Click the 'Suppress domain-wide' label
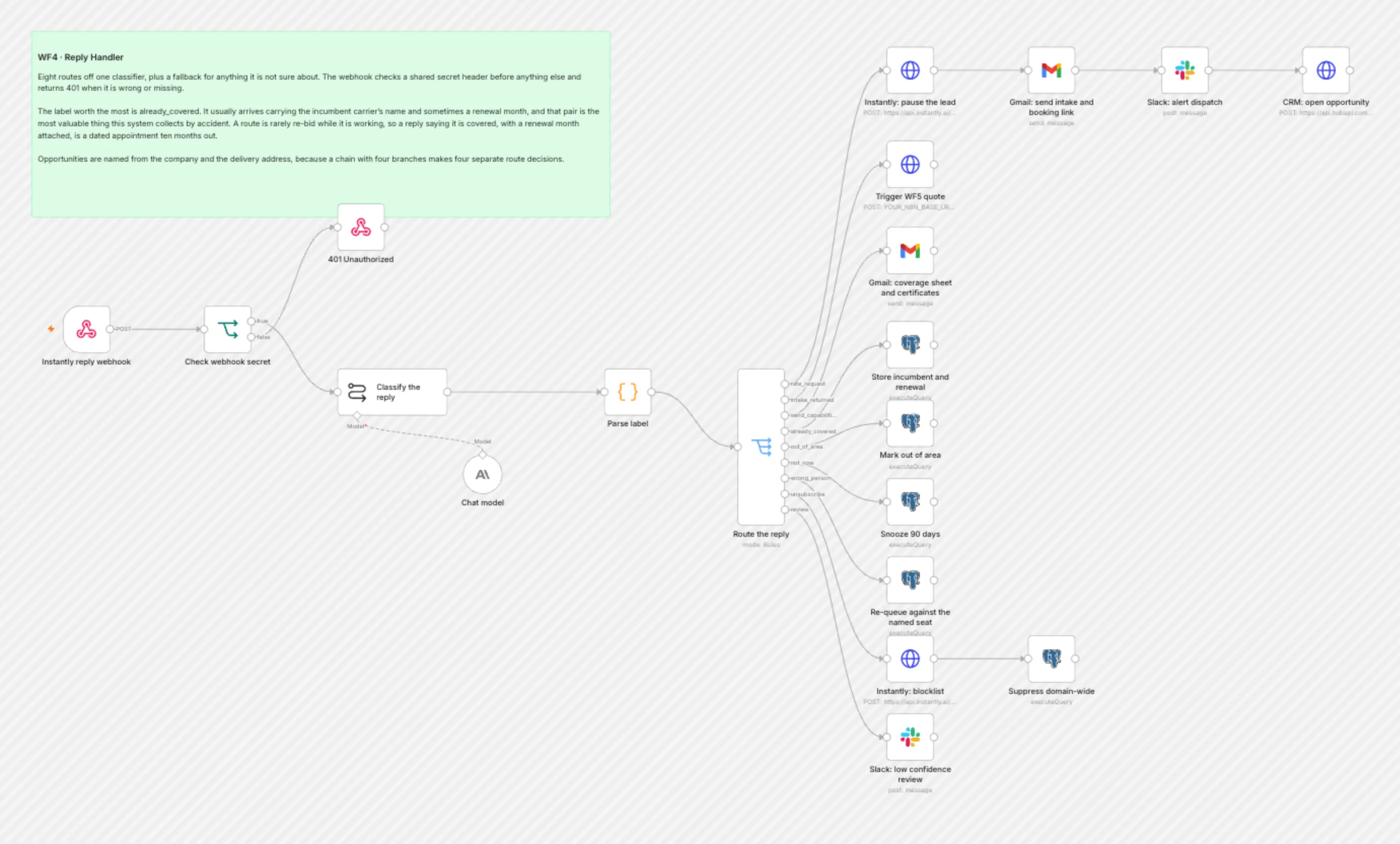Viewport: 1400px width, 844px height. click(1051, 691)
